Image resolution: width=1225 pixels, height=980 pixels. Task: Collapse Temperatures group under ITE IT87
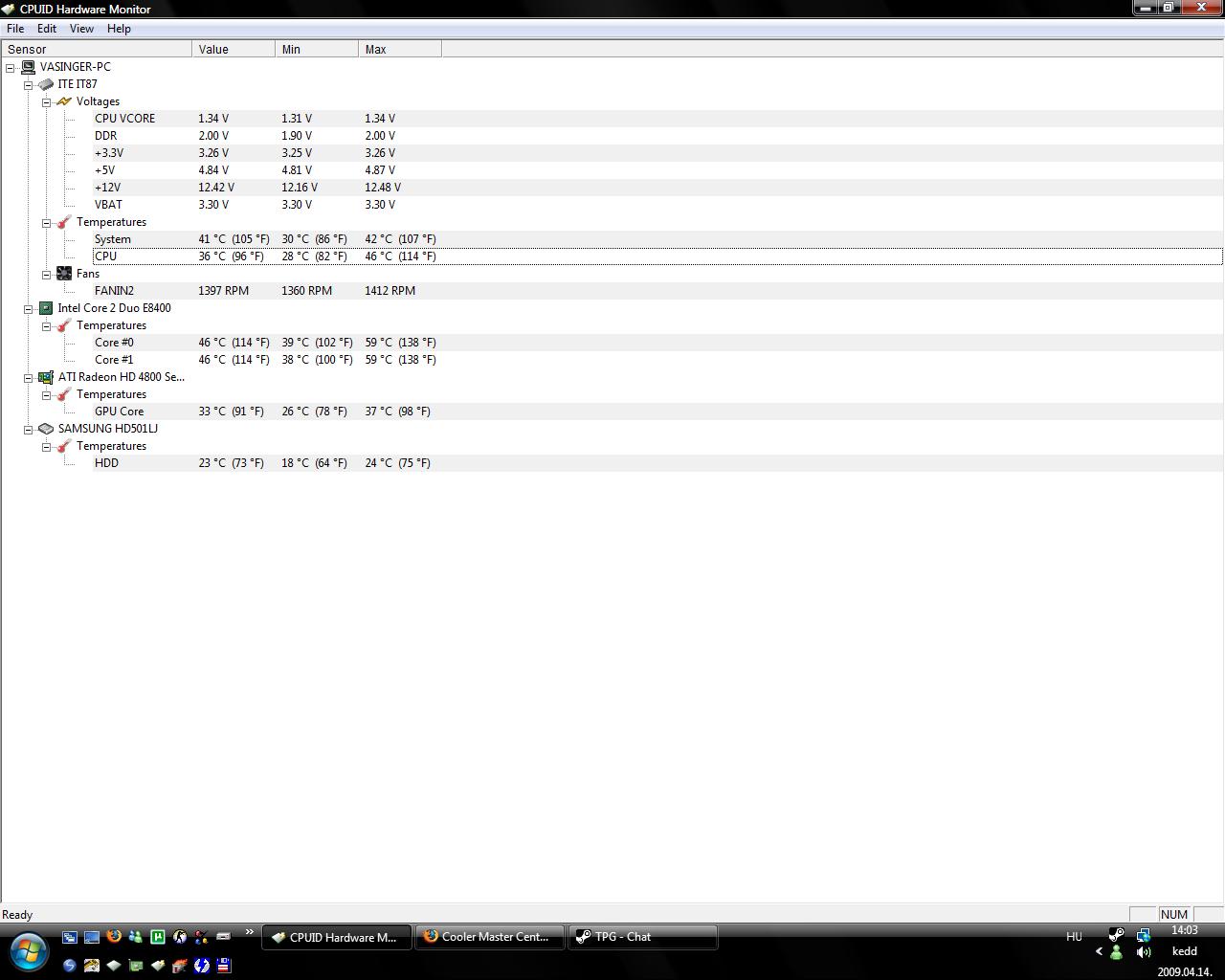(46, 222)
